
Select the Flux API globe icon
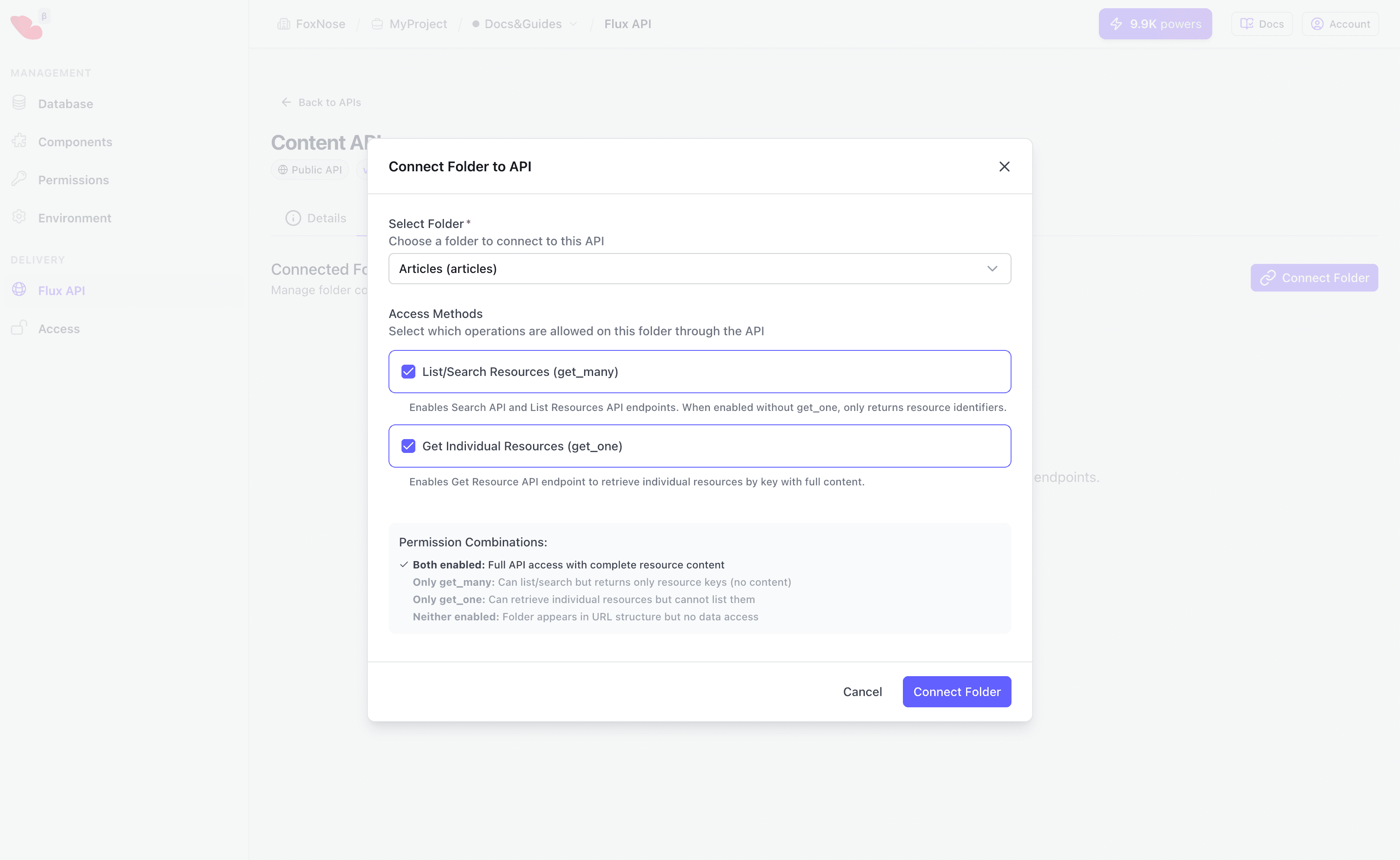point(19,289)
